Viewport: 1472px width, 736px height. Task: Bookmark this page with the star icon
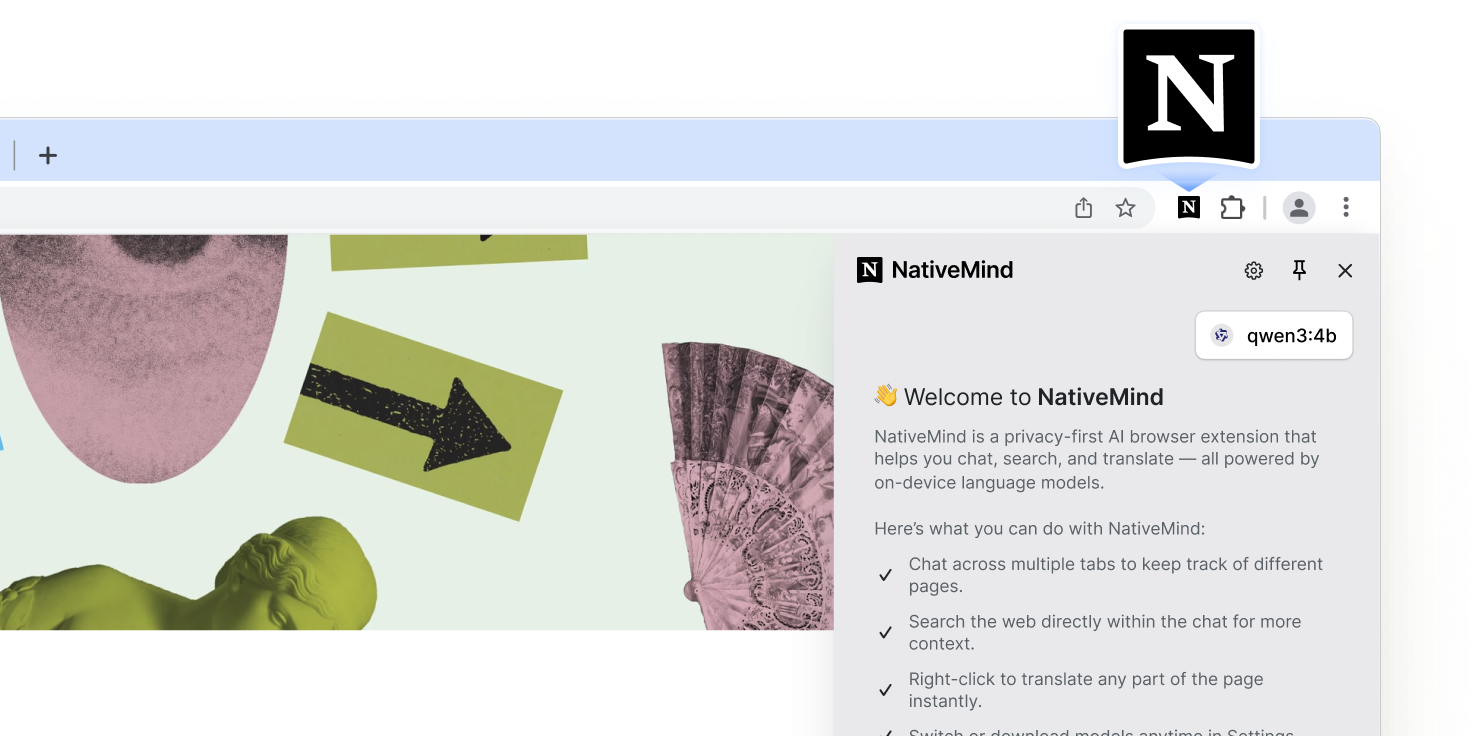tap(1126, 208)
